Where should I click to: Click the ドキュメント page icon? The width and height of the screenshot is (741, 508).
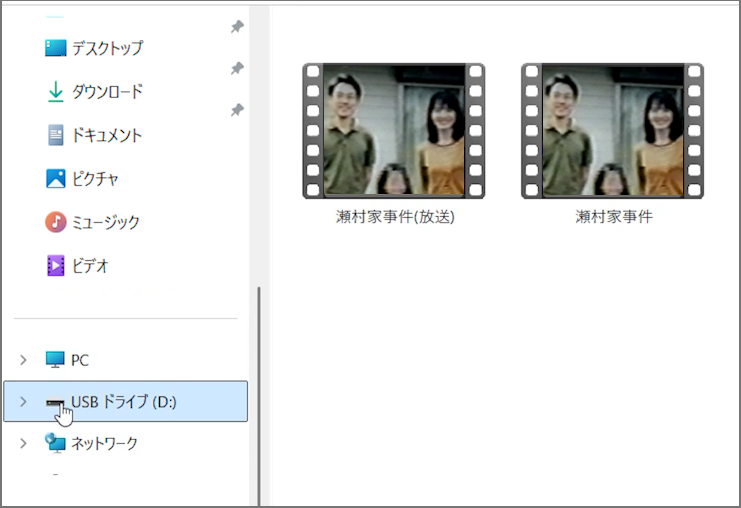55,135
